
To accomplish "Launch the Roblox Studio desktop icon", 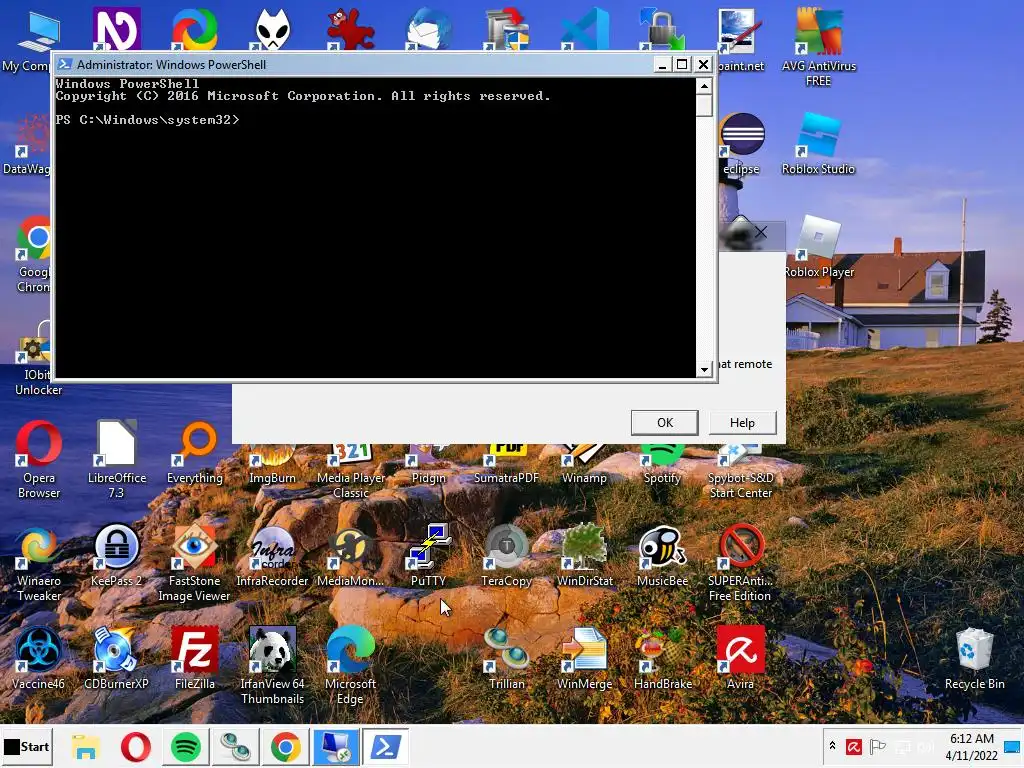I will (818, 144).
